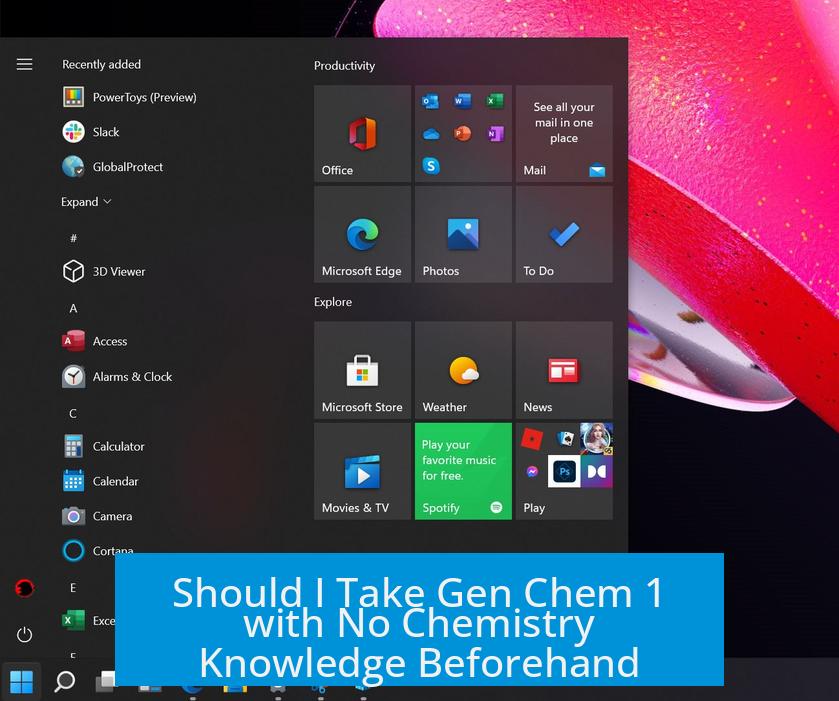Open Messenger in the Play tile
Image resolution: width=839 pixels, height=701 pixels.
pyautogui.click(x=532, y=471)
